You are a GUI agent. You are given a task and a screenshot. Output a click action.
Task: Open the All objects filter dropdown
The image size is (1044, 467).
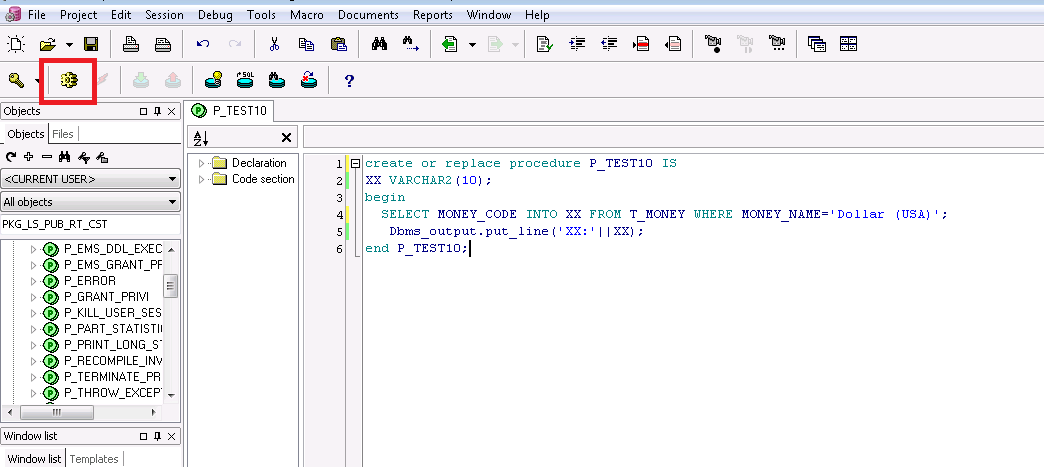[91, 202]
